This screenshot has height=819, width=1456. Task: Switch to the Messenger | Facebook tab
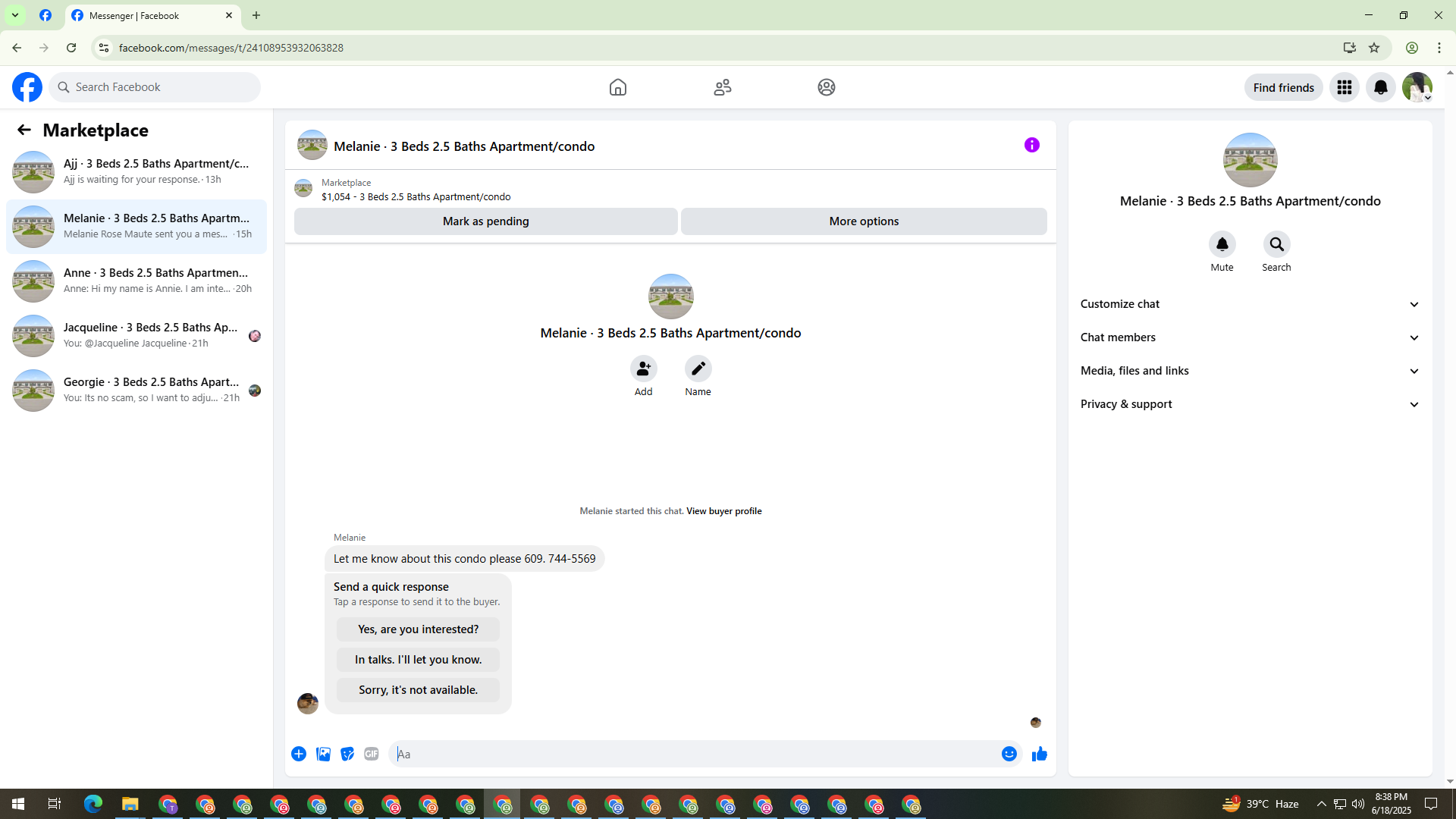[x=152, y=15]
